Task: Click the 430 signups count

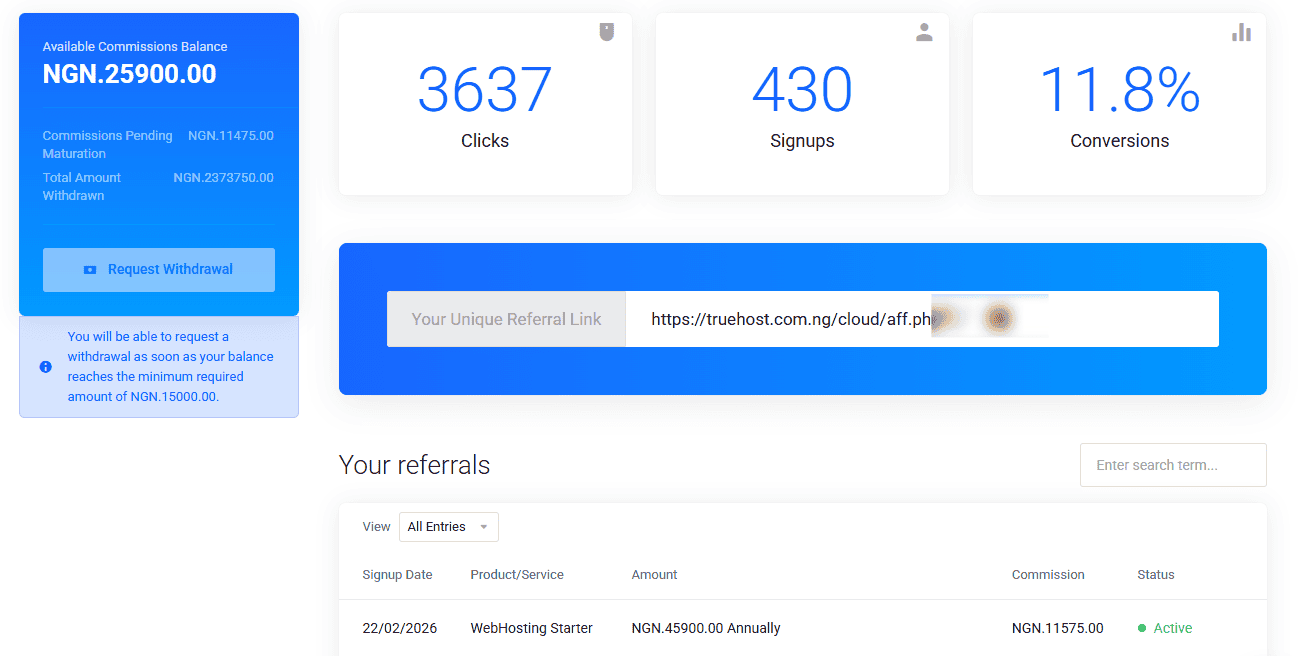Action: coord(802,90)
